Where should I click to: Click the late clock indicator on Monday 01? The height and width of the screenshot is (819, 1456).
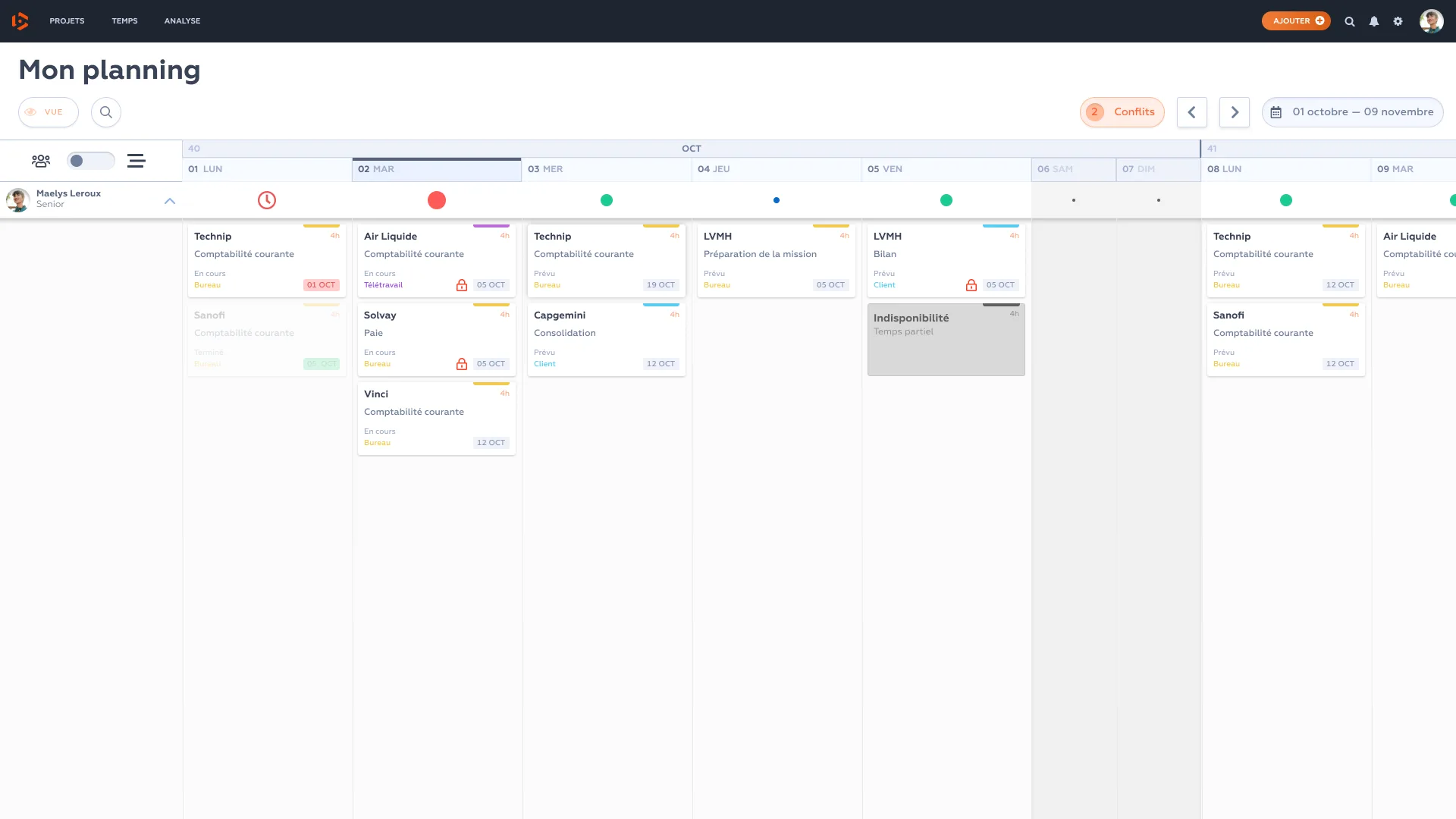(267, 200)
